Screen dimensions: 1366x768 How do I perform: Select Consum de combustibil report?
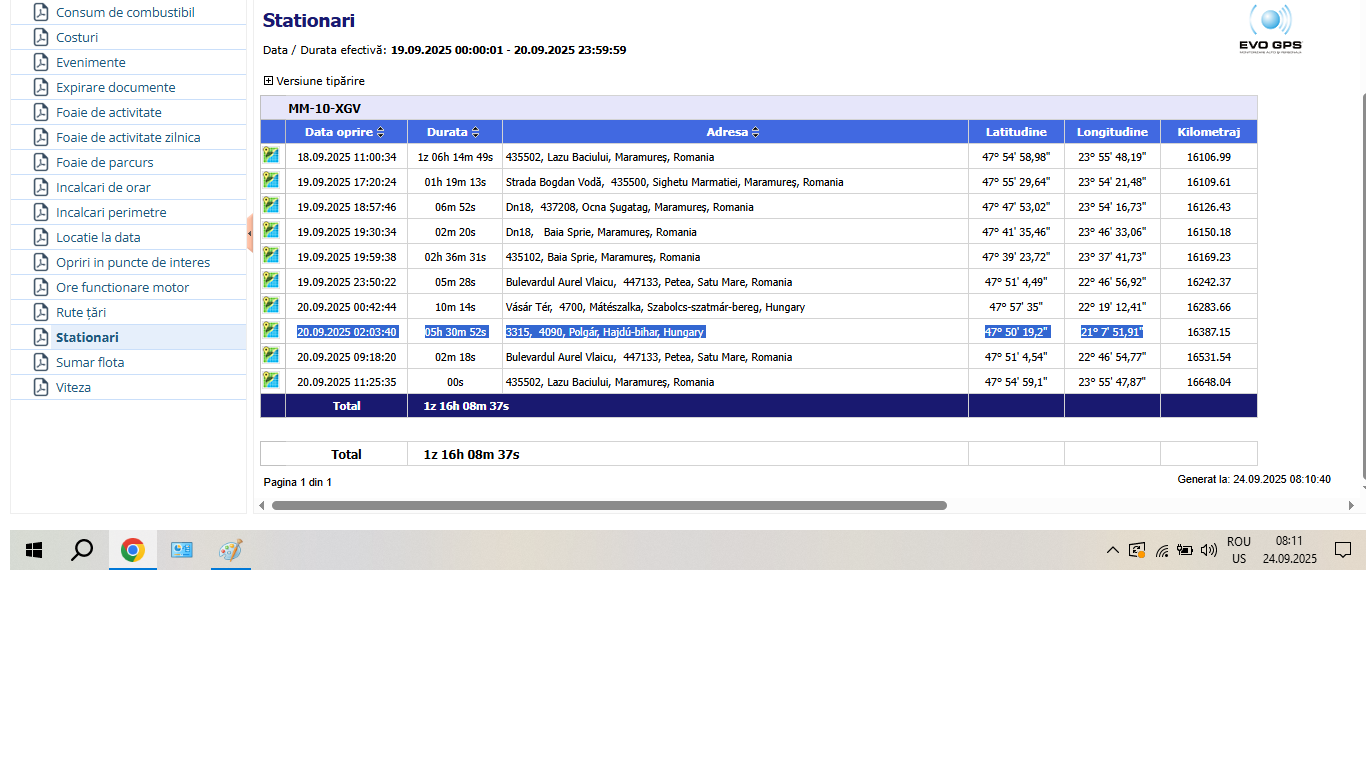[x=125, y=12]
